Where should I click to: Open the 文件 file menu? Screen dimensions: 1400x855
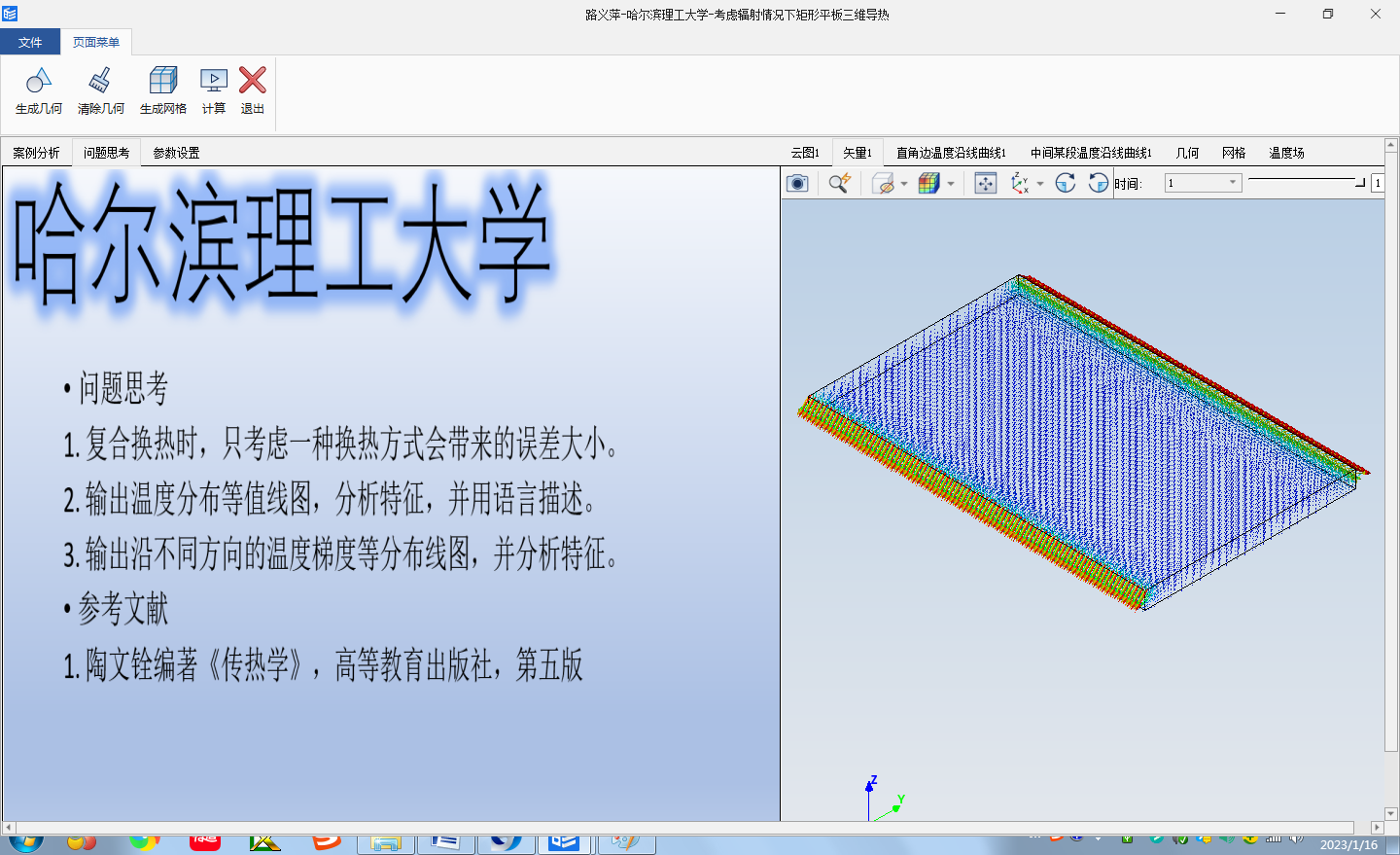(30, 42)
